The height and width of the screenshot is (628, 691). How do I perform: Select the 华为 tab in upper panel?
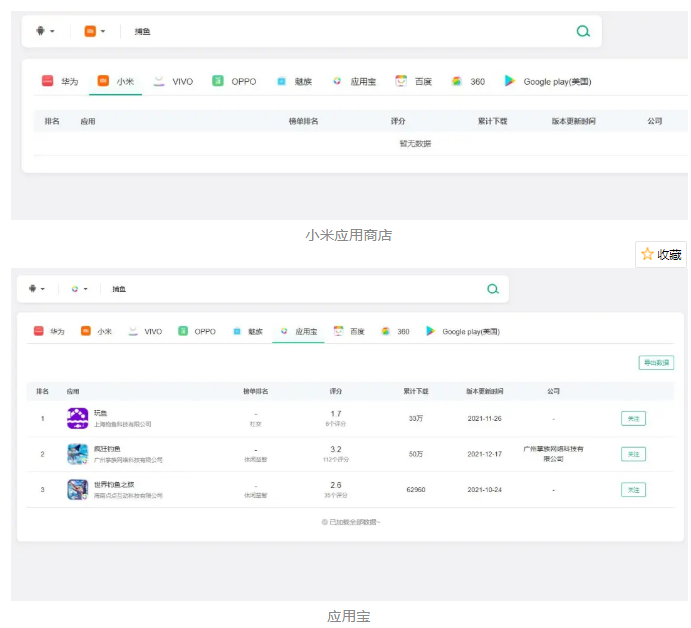(x=59, y=82)
